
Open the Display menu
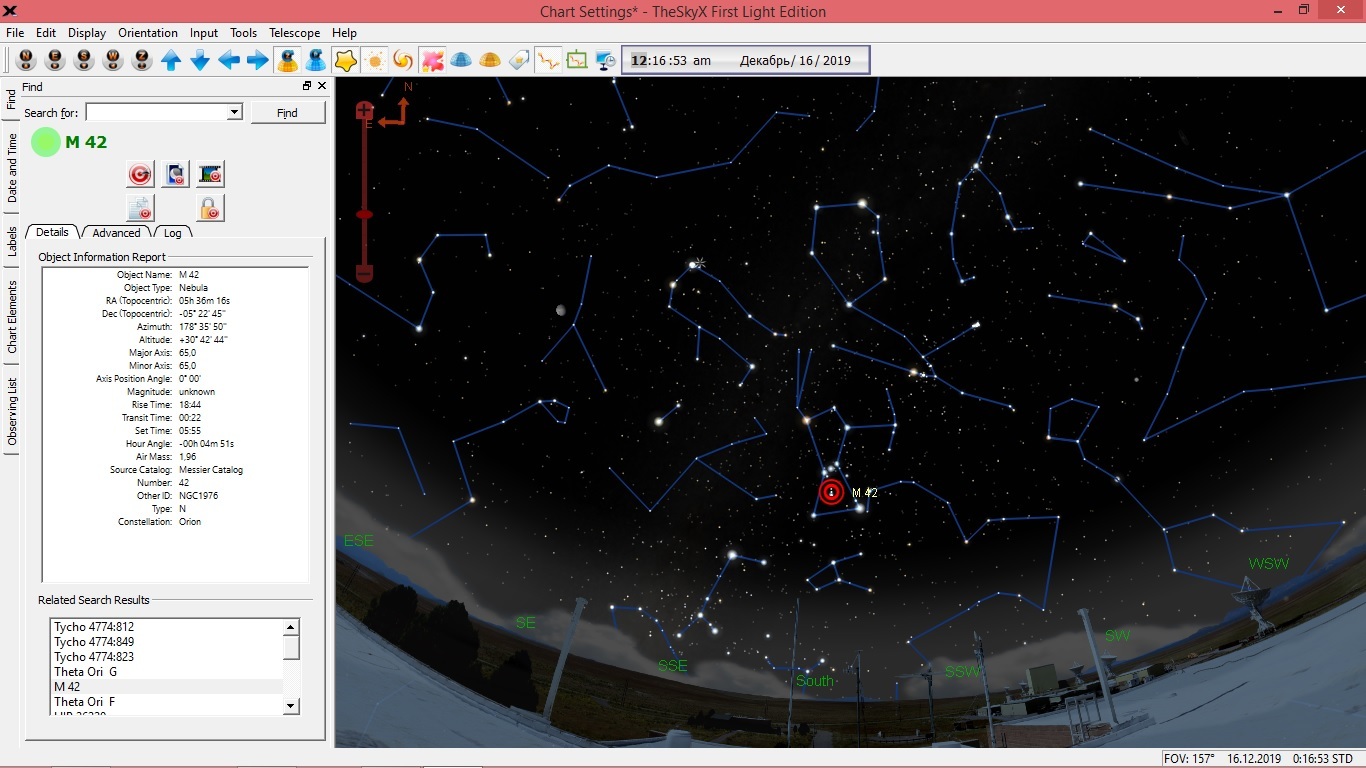(x=87, y=33)
